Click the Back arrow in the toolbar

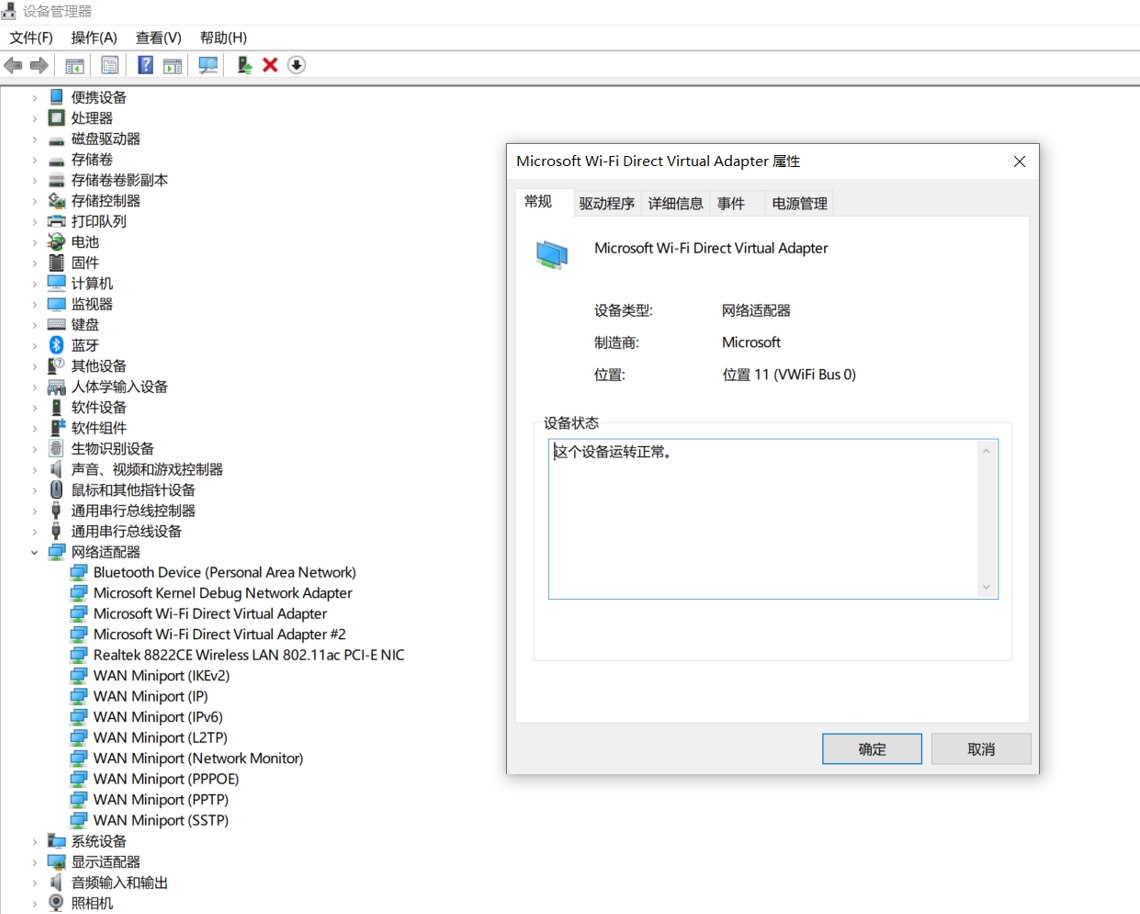coord(13,65)
